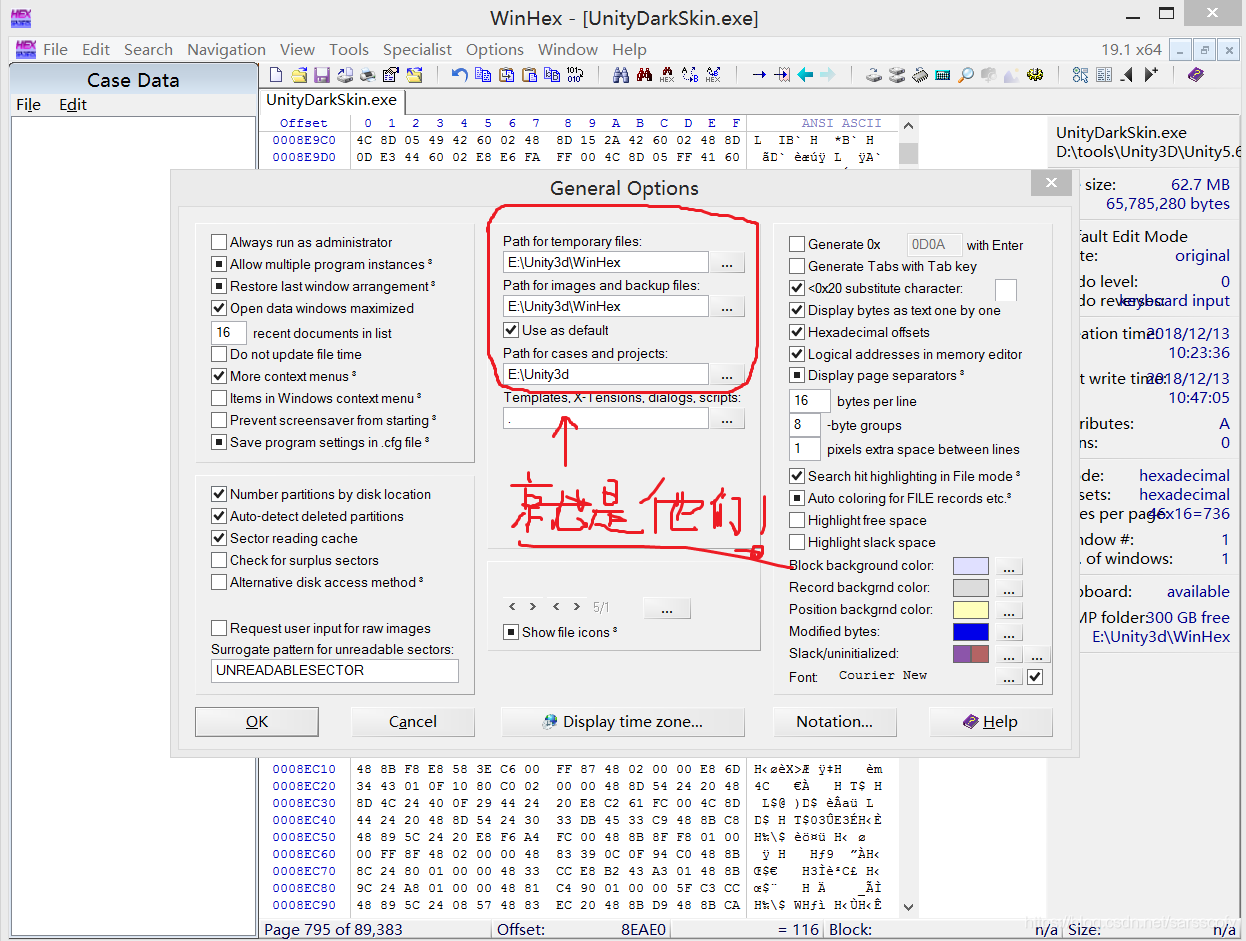Enable Check for surplus sectors
1246x941 pixels.
point(219,560)
